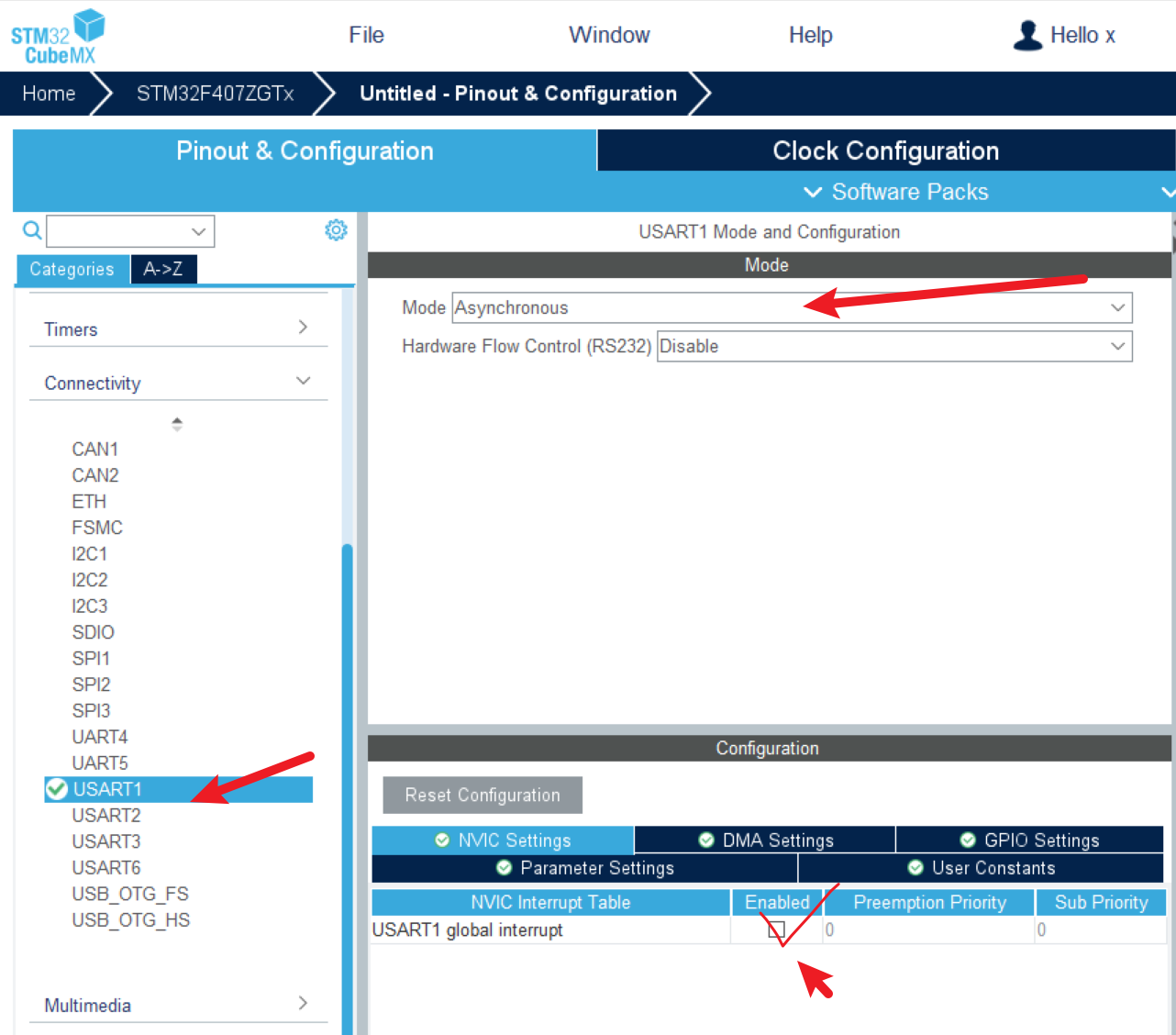Click the search magnifier icon
Viewport: 1176px width, 1035px height.
[32, 230]
